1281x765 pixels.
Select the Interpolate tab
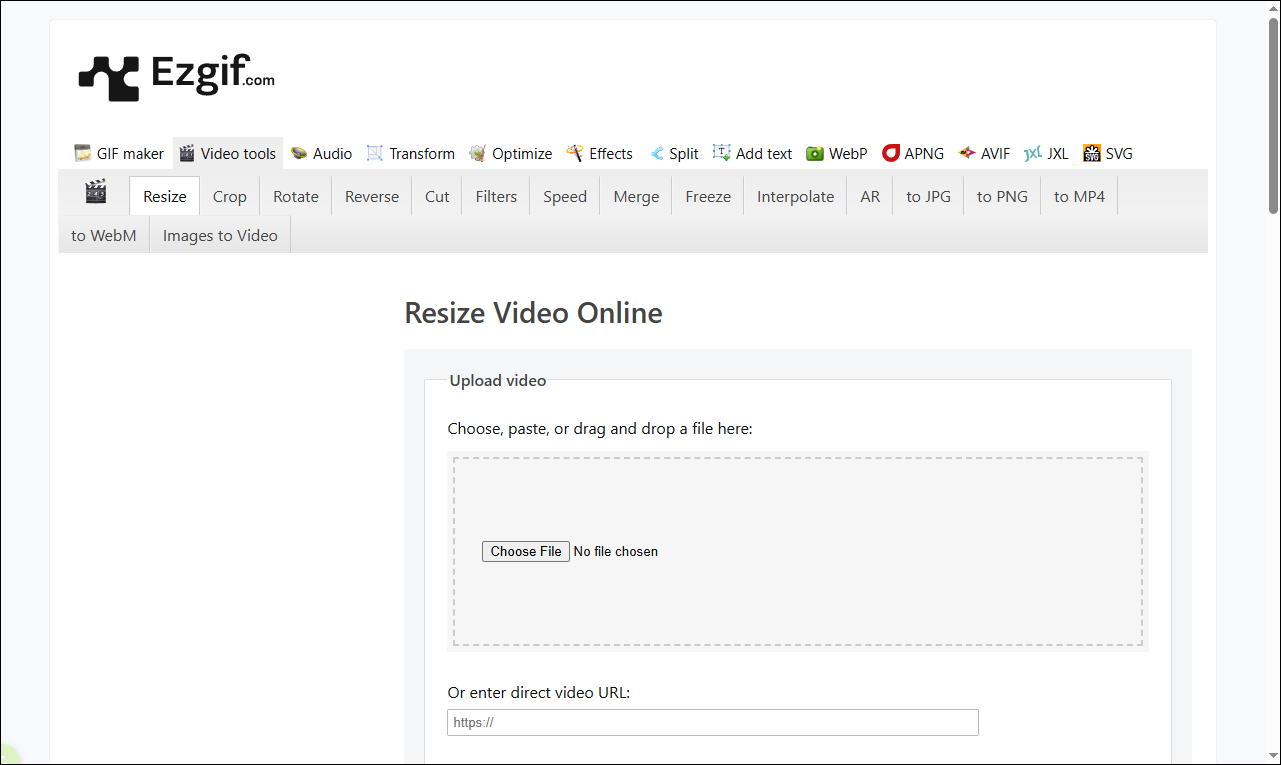click(x=794, y=196)
